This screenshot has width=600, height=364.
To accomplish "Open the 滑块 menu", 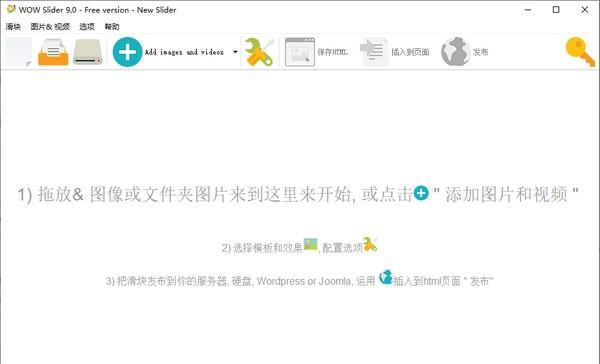I will coord(13,26).
